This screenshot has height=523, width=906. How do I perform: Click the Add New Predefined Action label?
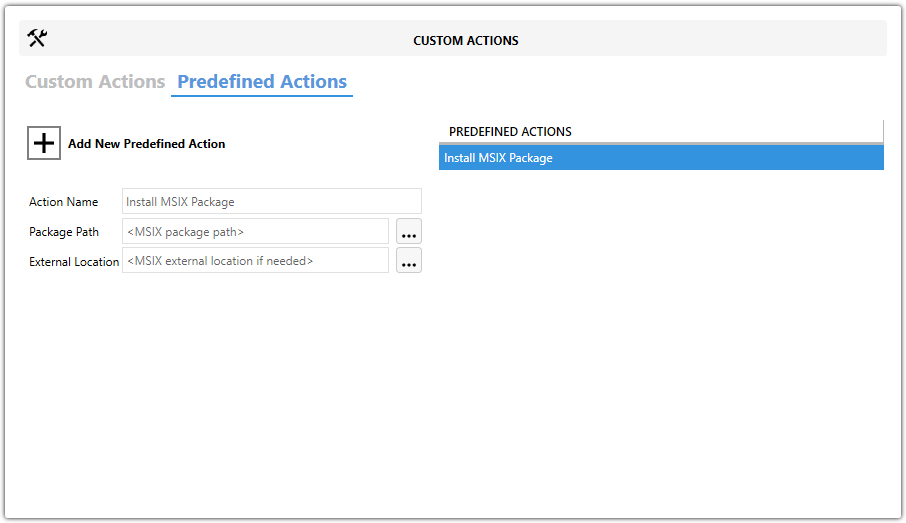[x=147, y=144]
